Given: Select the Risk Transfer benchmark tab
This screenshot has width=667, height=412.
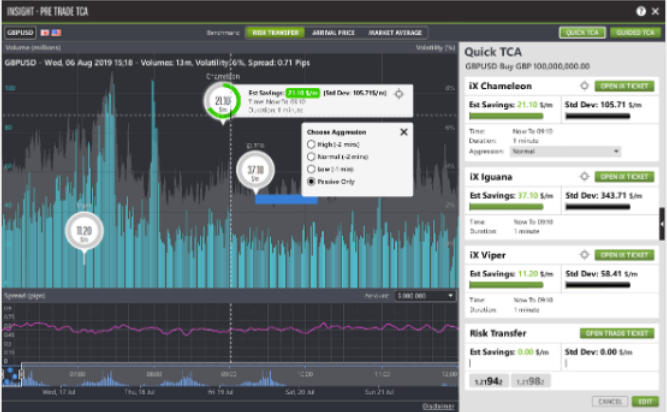Looking at the screenshot, I should (x=275, y=33).
